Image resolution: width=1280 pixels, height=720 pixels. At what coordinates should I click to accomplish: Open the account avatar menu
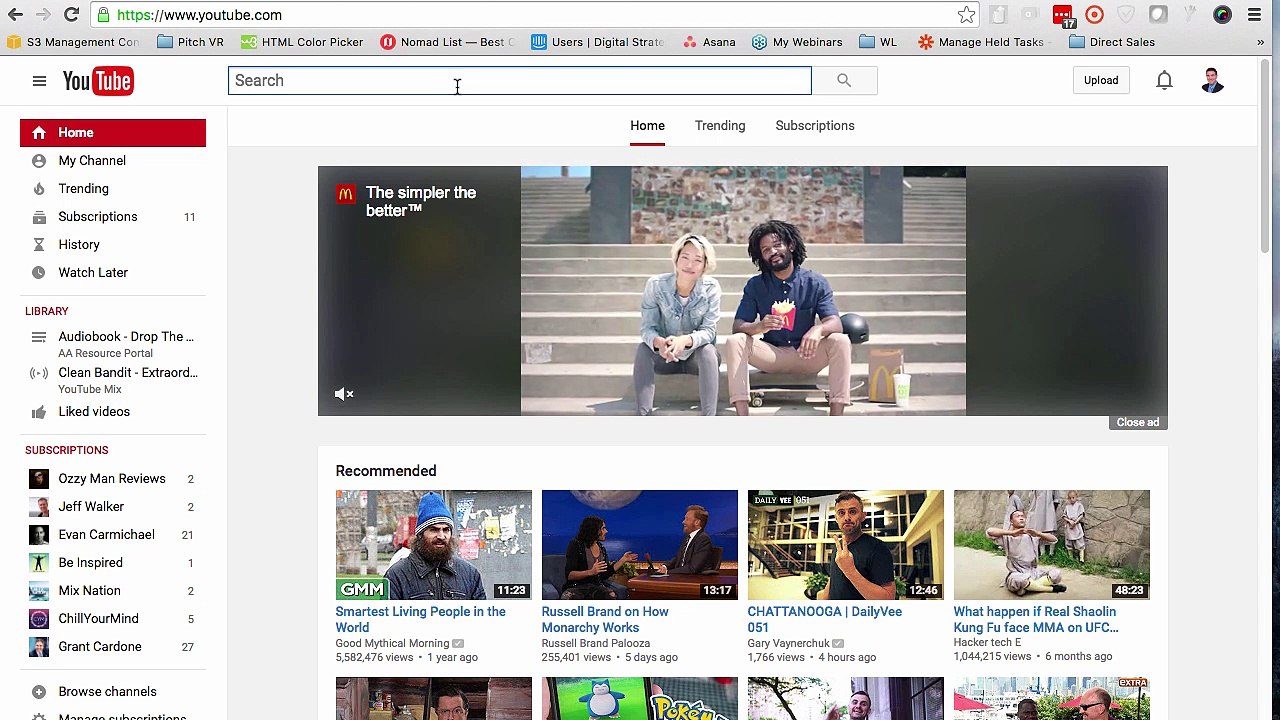pos(1212,80)
